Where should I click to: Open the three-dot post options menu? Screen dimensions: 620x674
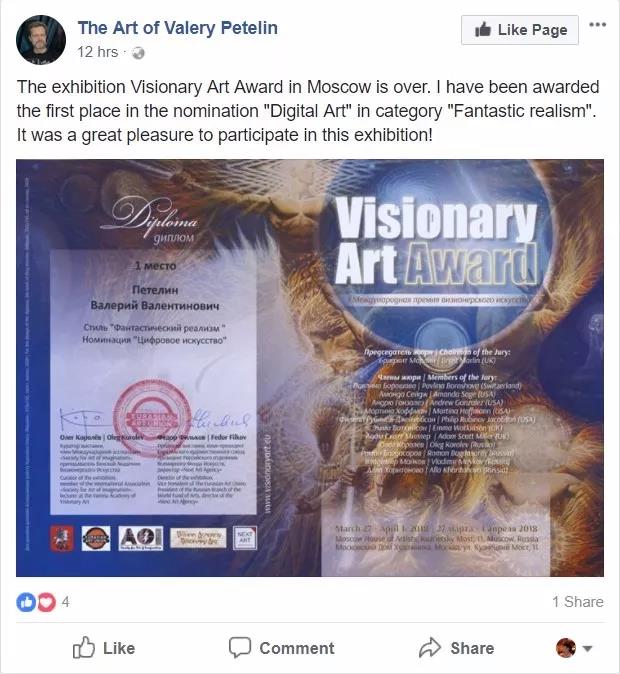(x=597, y=25)
